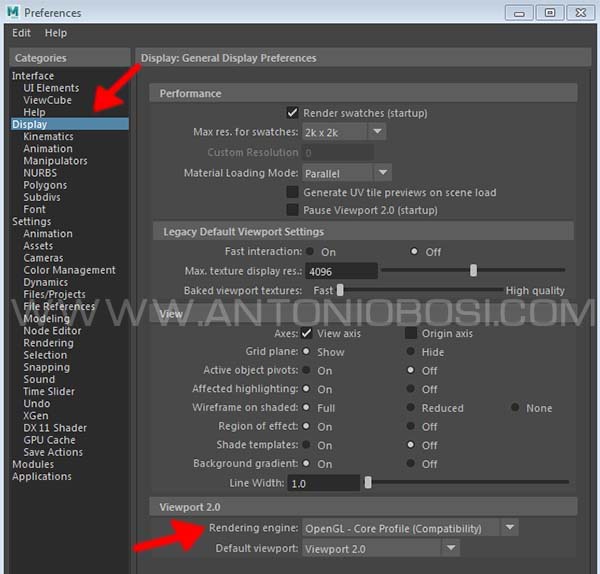Select Dynamics category
The width and height of the screenshot is (600, 574).
pyautogui.click(x=46, y=282)
